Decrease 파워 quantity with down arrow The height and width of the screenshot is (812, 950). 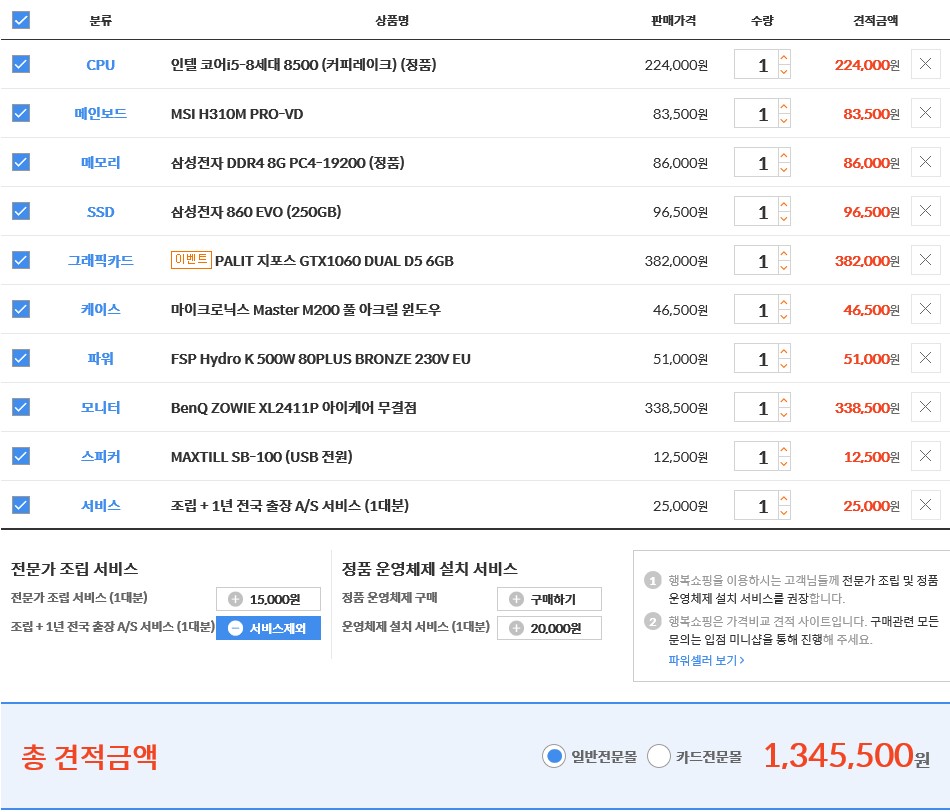[x=784, y=366]
